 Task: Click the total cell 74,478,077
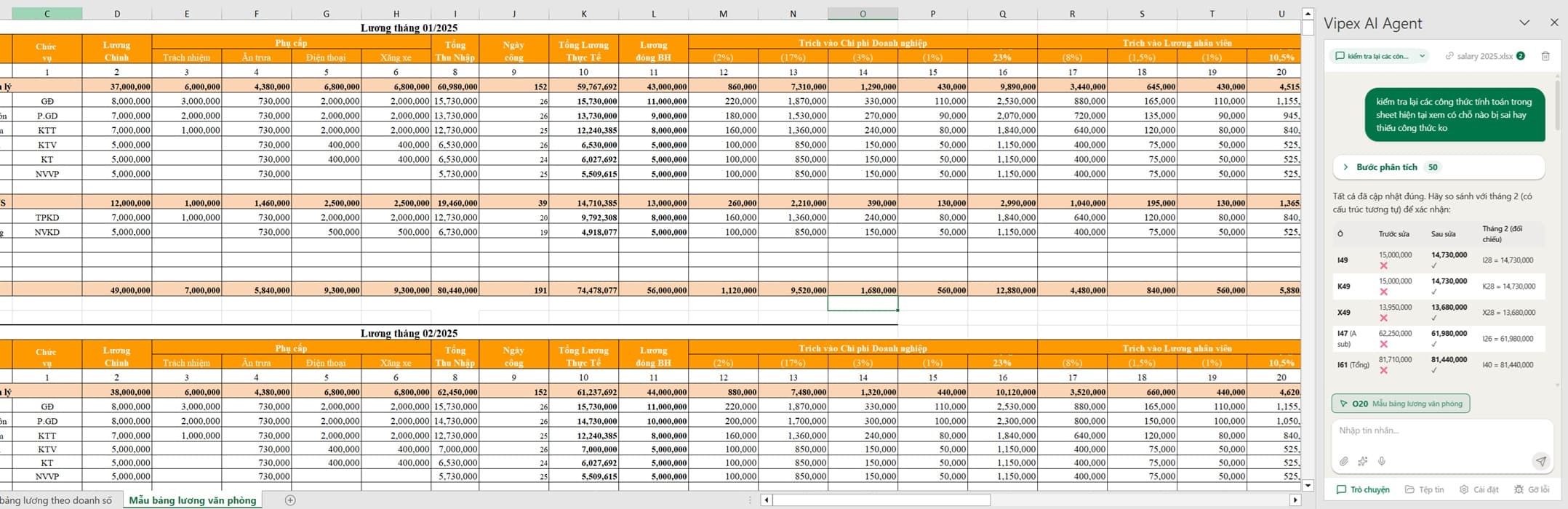pos(583,290)
